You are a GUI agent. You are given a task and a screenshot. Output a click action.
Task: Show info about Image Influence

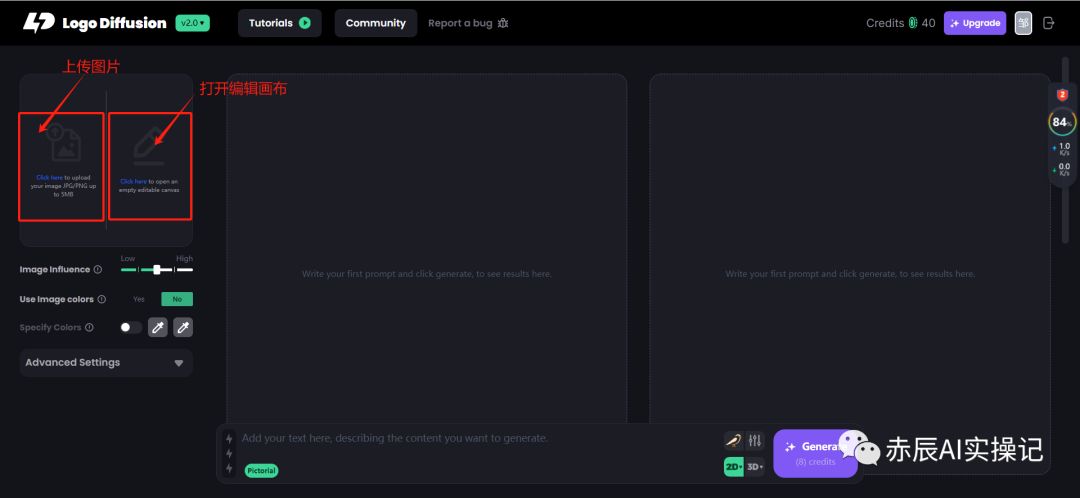pos(98,269)
